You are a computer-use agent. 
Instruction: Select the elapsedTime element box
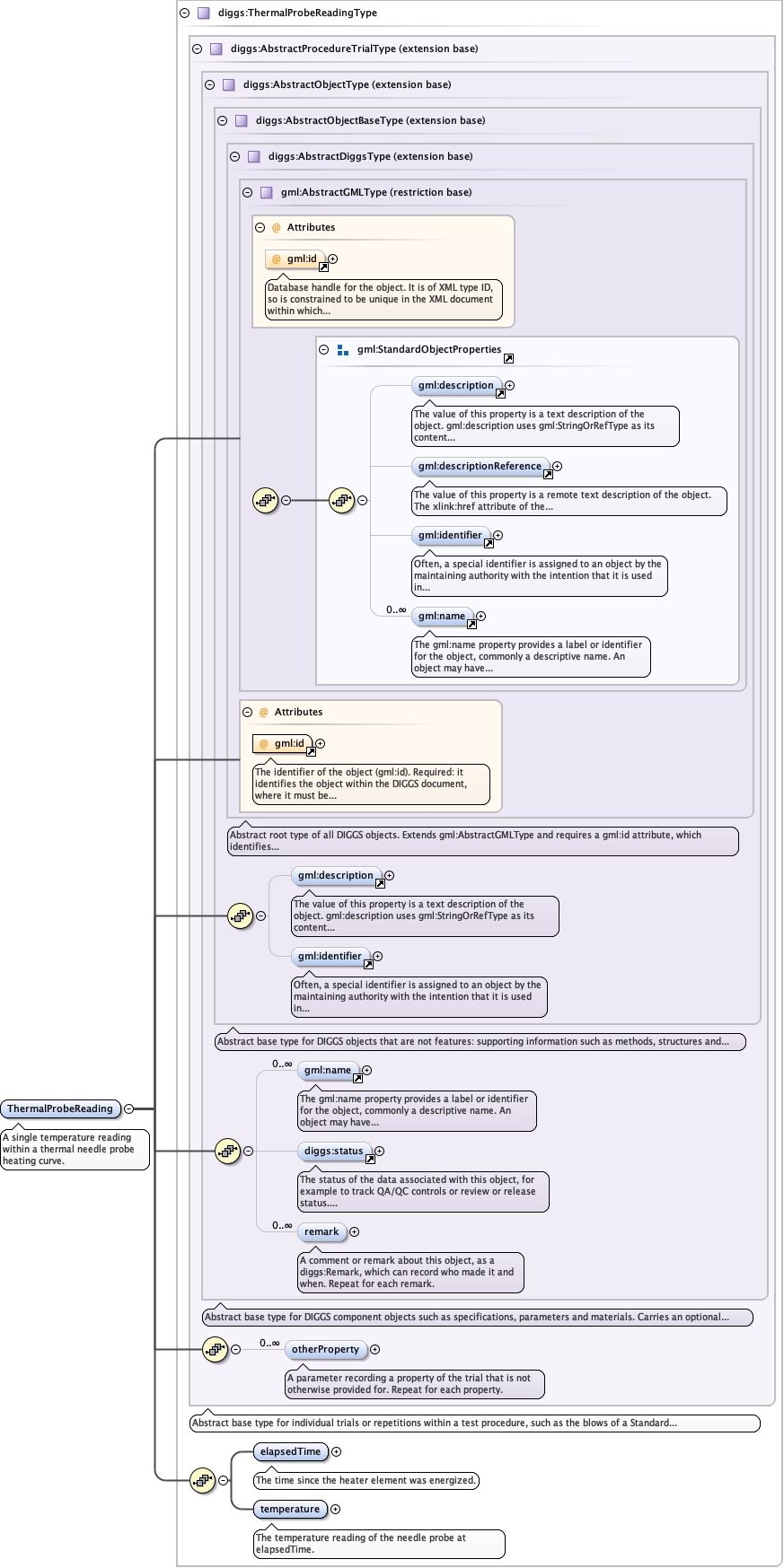(290, 1452)
